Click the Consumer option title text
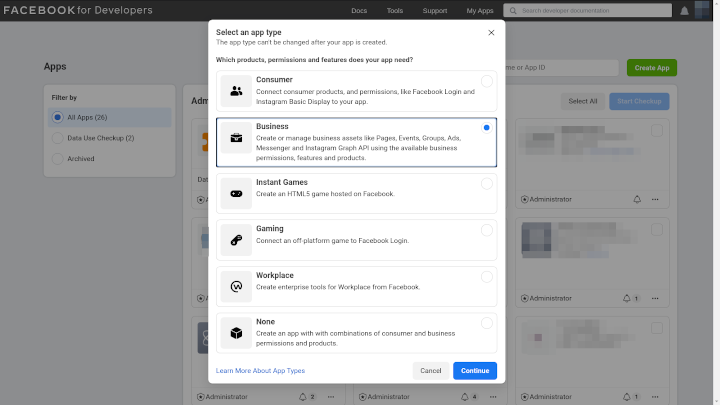 [274, 79]
